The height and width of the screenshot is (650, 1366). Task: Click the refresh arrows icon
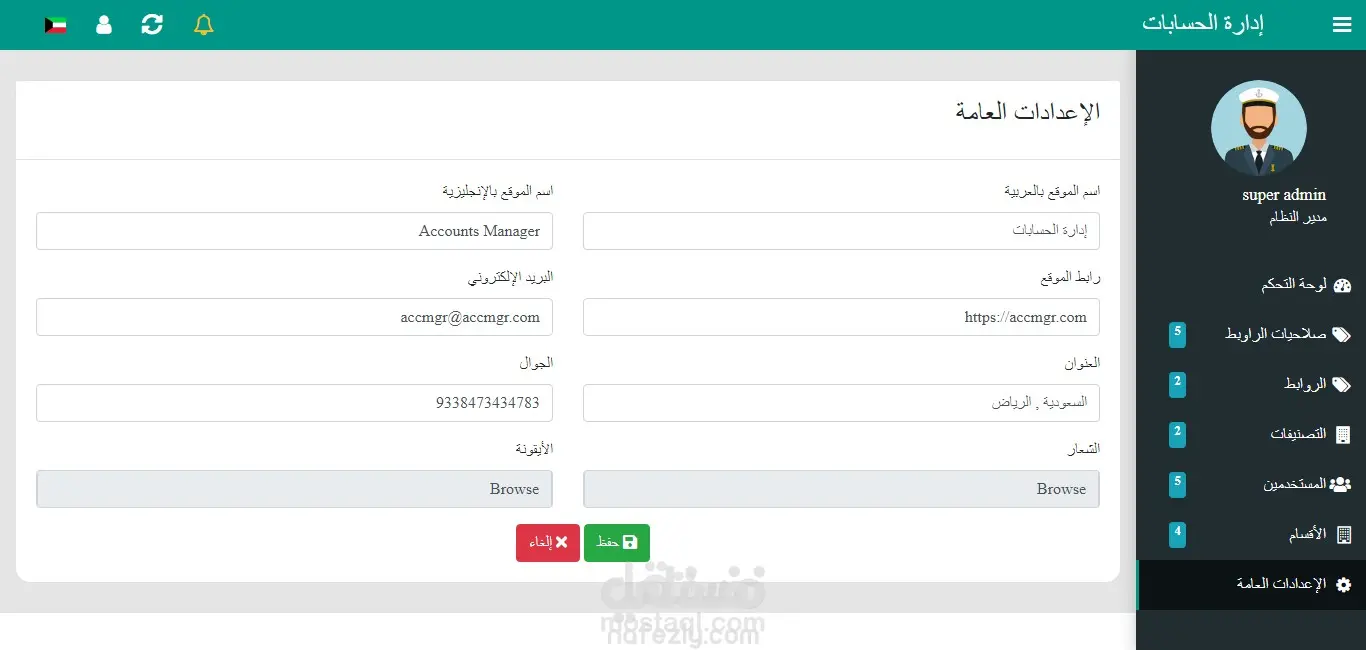[152, 25]
